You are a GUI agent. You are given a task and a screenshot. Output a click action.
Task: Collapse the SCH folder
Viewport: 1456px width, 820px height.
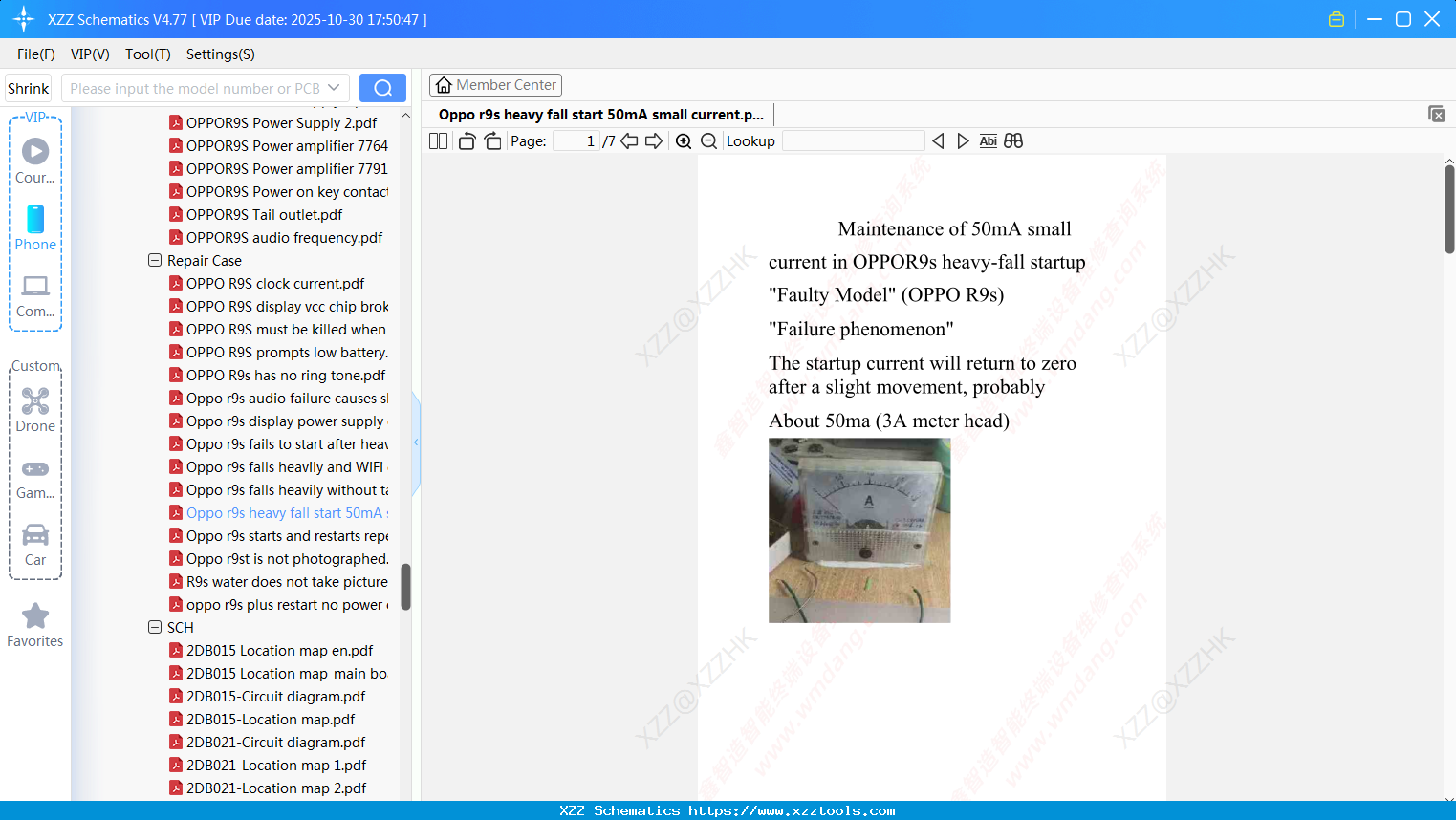[x=155, y=627]
